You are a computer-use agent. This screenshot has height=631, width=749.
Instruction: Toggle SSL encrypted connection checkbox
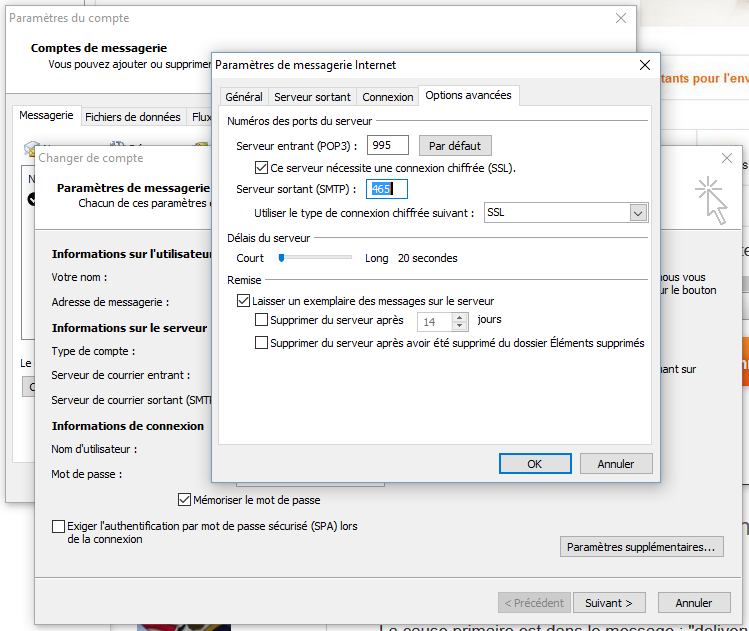click(x=261, y=168)
